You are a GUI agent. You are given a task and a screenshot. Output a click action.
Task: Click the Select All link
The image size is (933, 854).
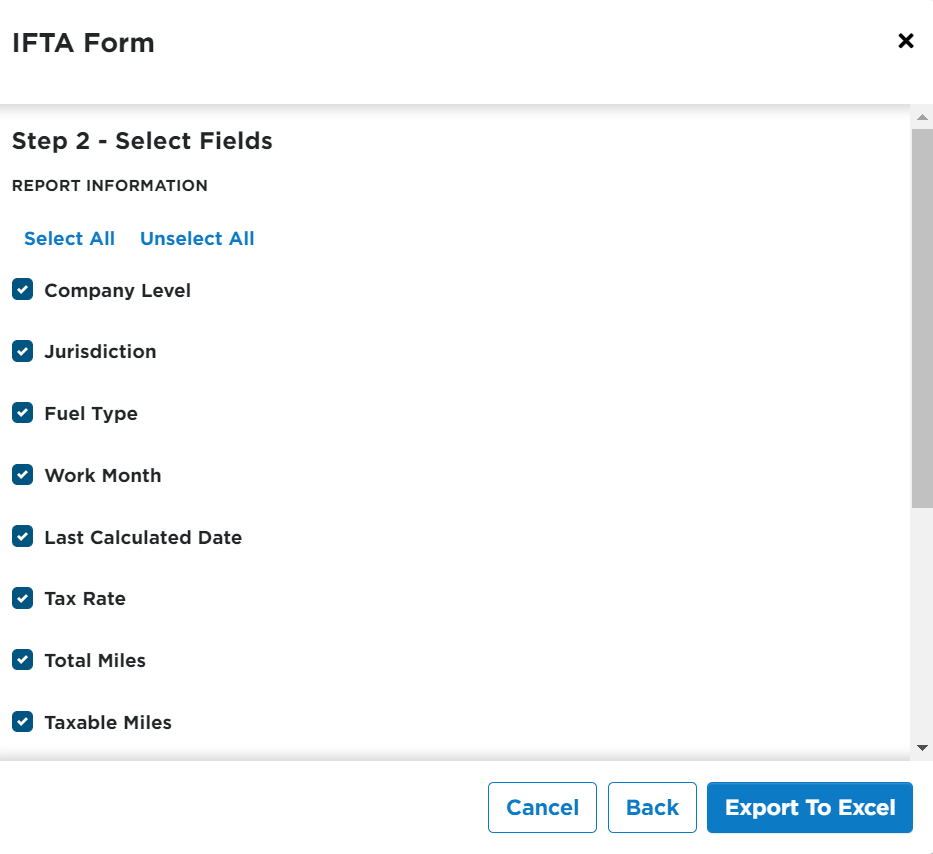[x=69, y=238]
